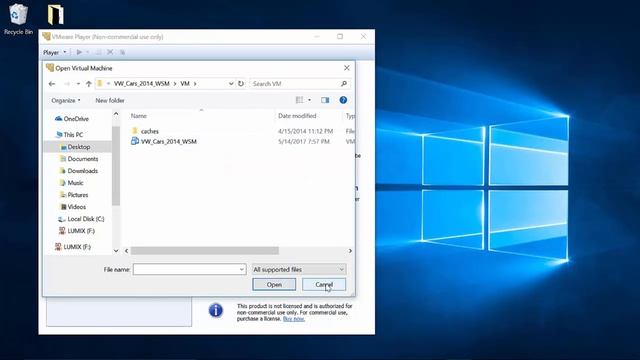This screenshot has width=640, height=360.
Task: Open the folder icon on desktop
Action: click(55, 15)
